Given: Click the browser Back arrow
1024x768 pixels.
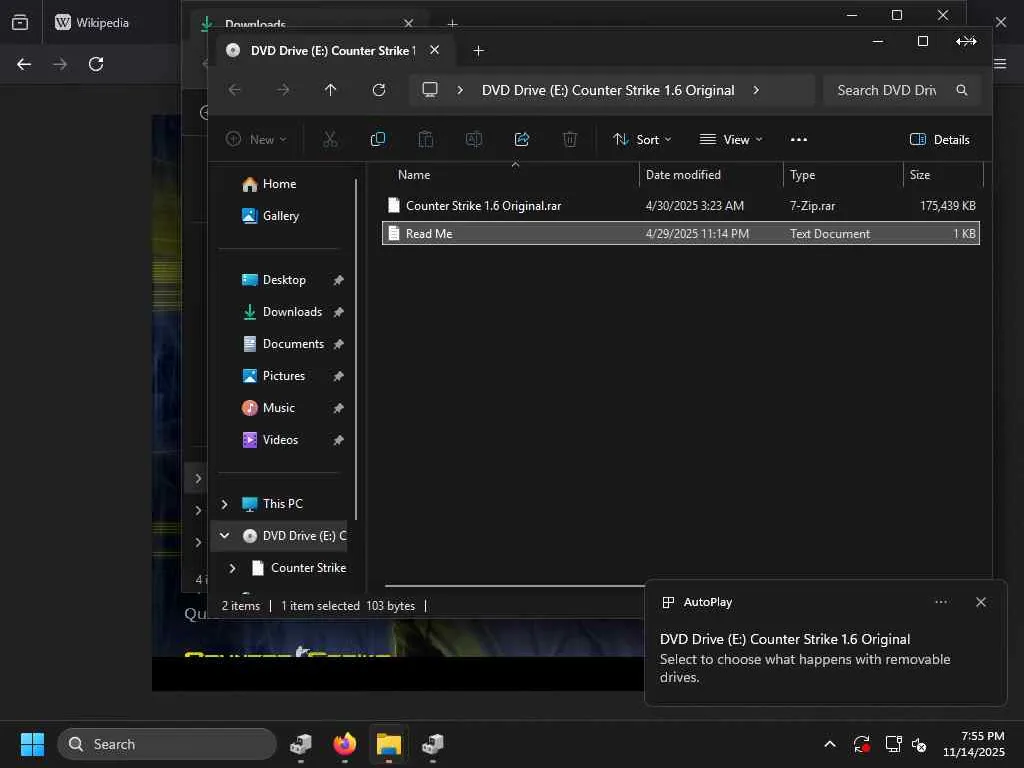Looking at the screenshot, I should click(24, 64).
